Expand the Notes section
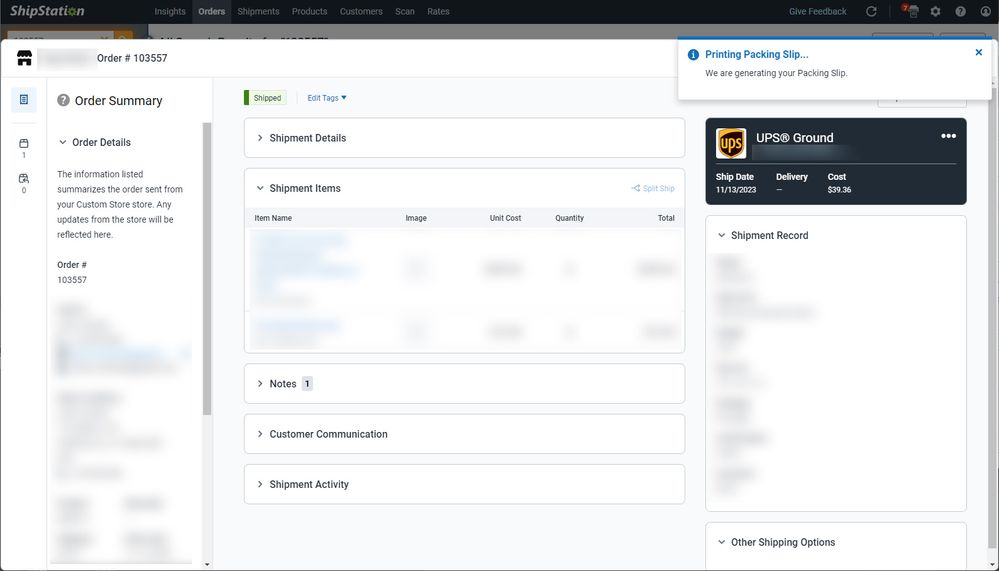Screen dimensions: 999x571 (282, 384)
